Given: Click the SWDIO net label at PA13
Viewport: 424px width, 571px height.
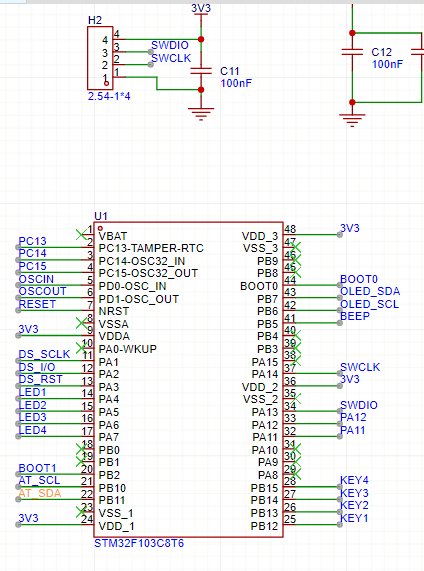Looking at the screenshot, I should click(359, 405).
